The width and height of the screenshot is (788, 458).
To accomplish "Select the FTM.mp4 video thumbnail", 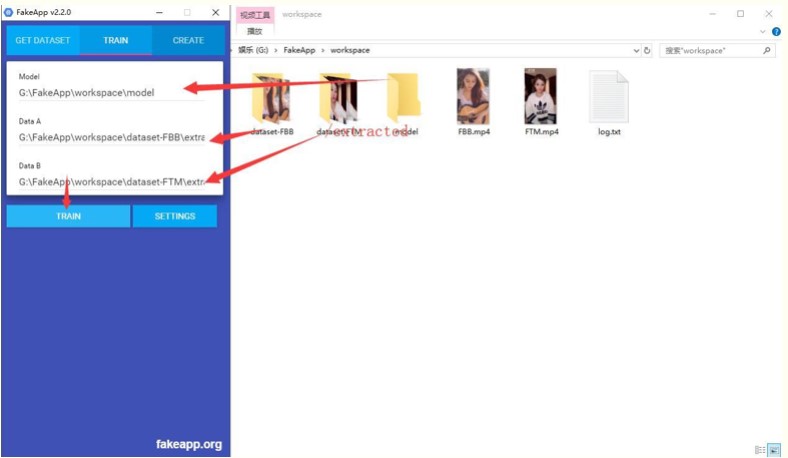I will click(x=541, y=97).
